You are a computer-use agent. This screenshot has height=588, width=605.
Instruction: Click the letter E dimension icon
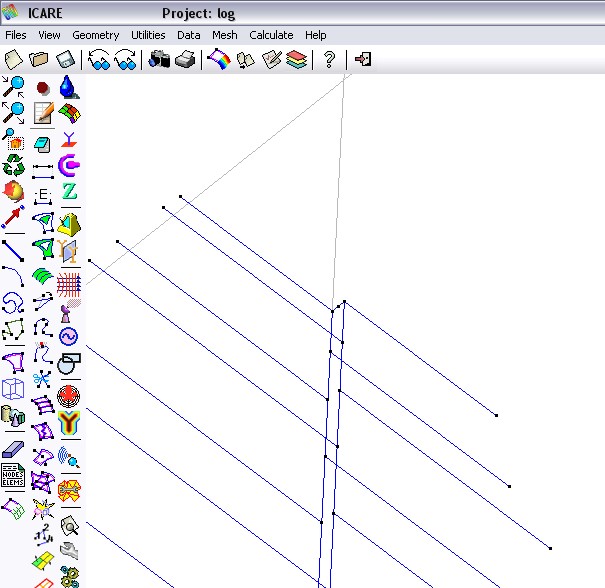[43, 196]
